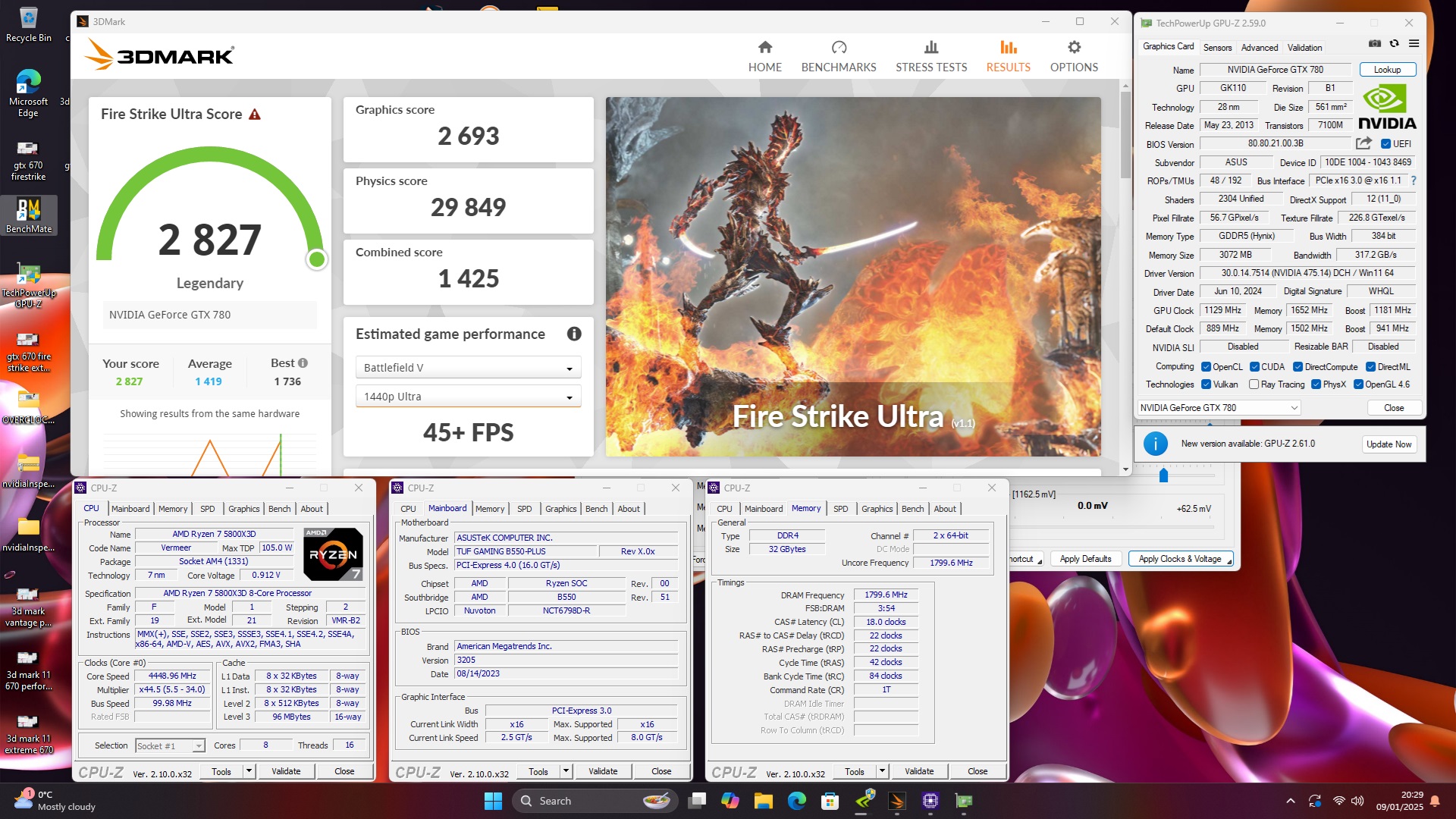Open the 3DMark Options gear
The height and width of the screenshot is (819, 1456).
1074,57
